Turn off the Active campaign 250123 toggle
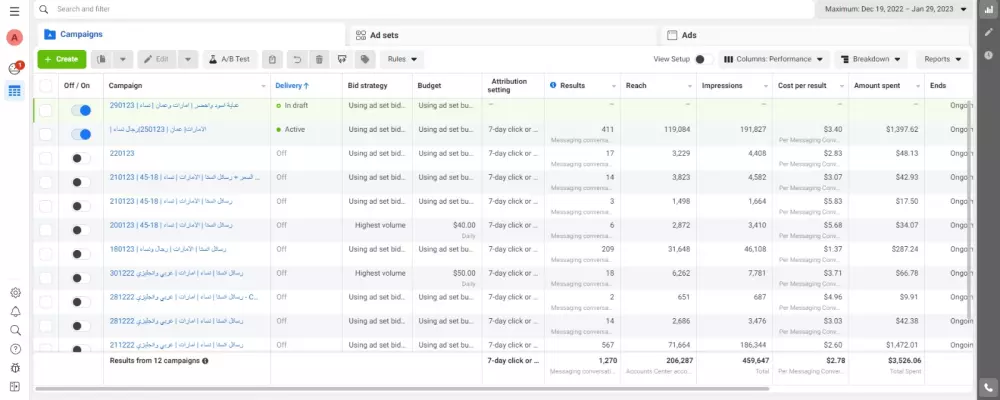This screenshot has height=400, width=1000. [x=81, y=133]
